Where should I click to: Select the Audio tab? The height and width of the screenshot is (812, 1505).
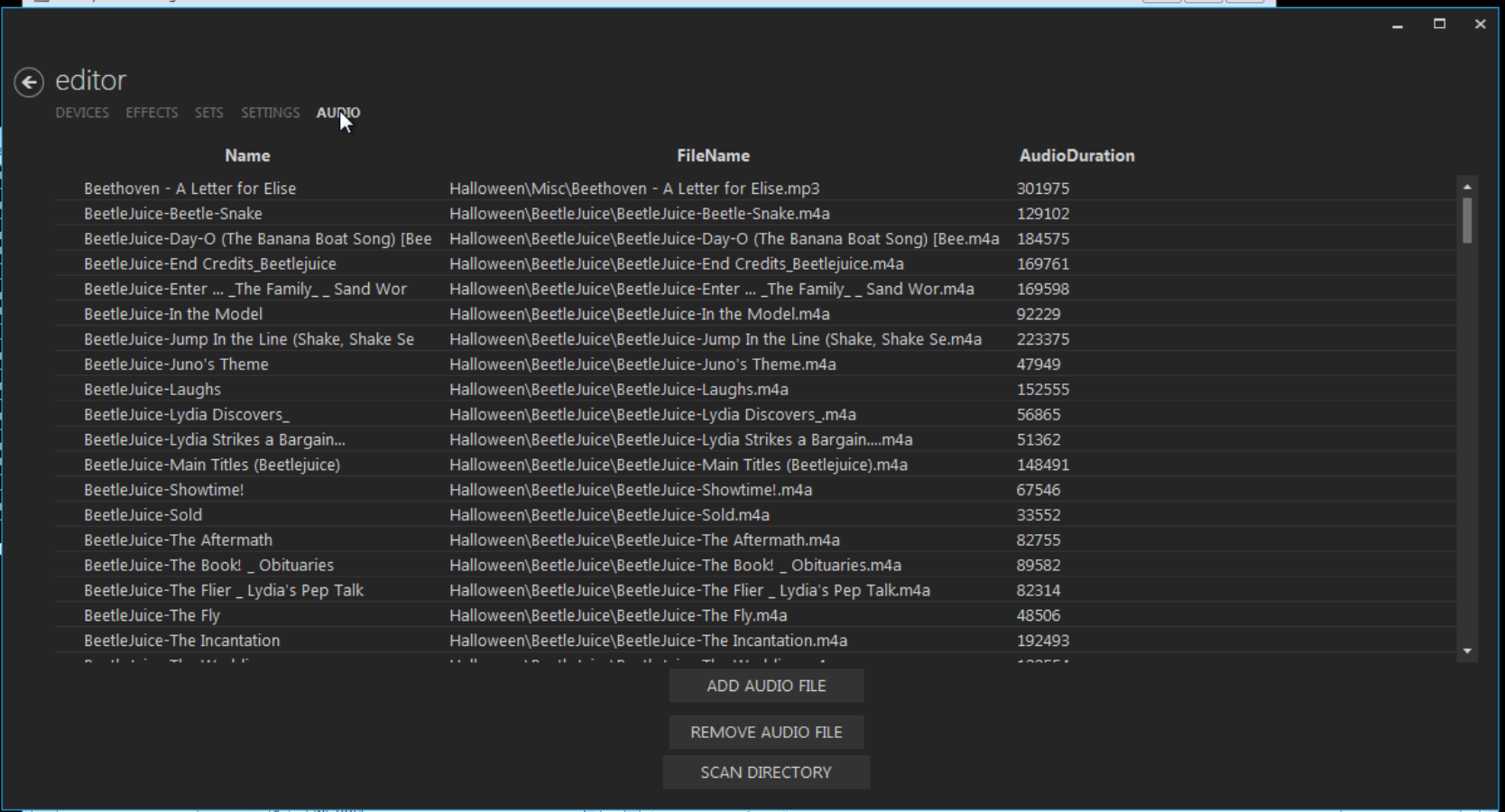click(x=338, y=113)
